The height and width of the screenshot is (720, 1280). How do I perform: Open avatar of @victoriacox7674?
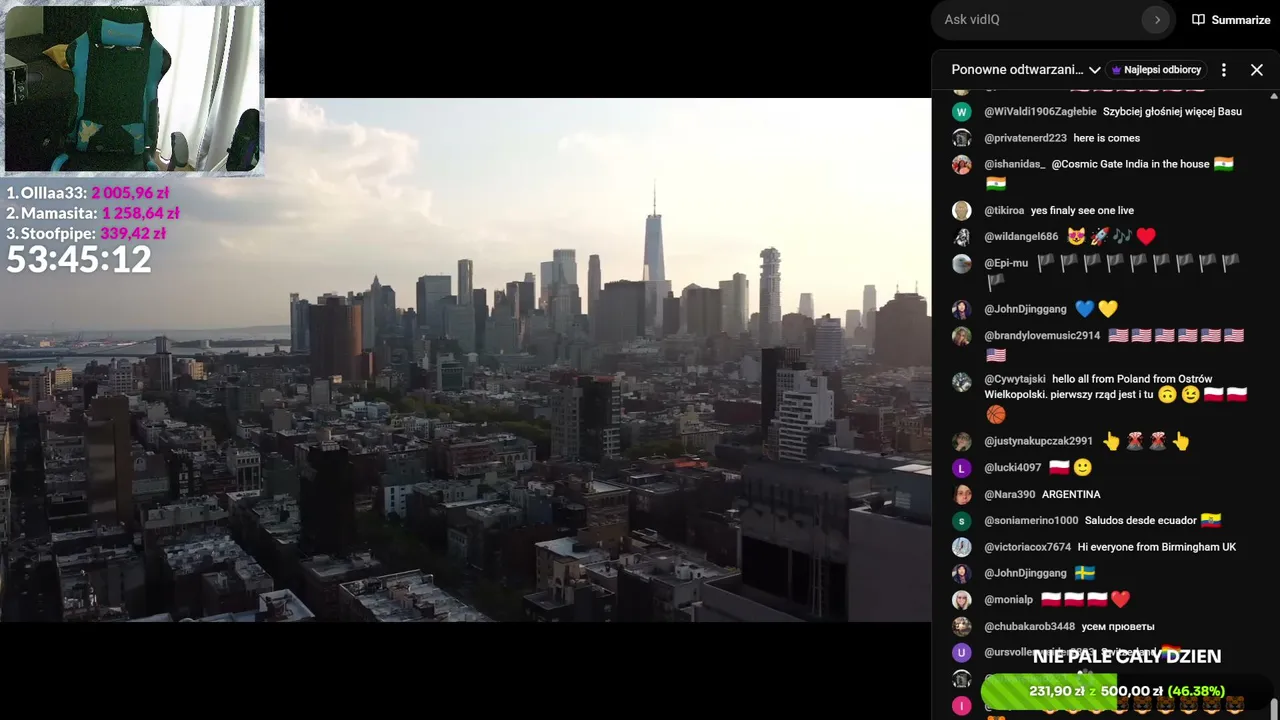(x=962, y=547)
